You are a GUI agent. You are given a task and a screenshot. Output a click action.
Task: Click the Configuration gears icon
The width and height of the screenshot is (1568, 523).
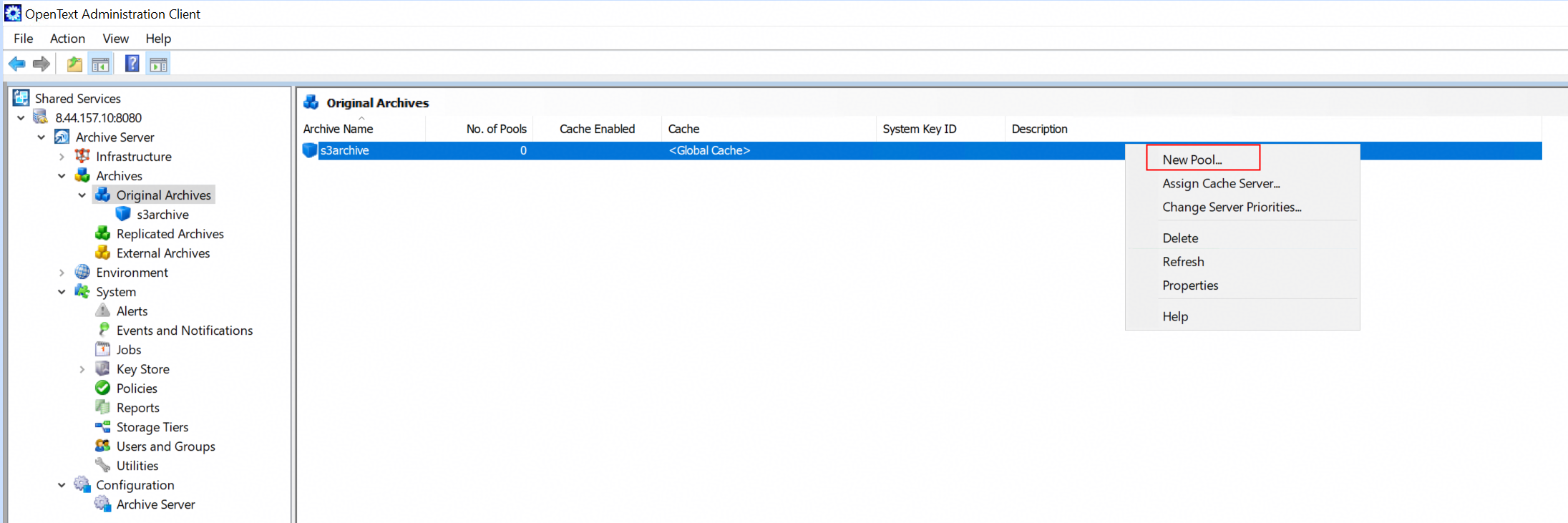tap(82, 484)
